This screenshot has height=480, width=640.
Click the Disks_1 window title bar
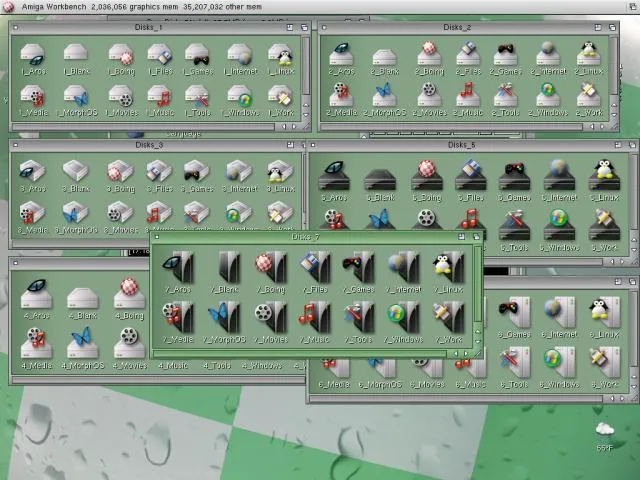click(150, 27)
